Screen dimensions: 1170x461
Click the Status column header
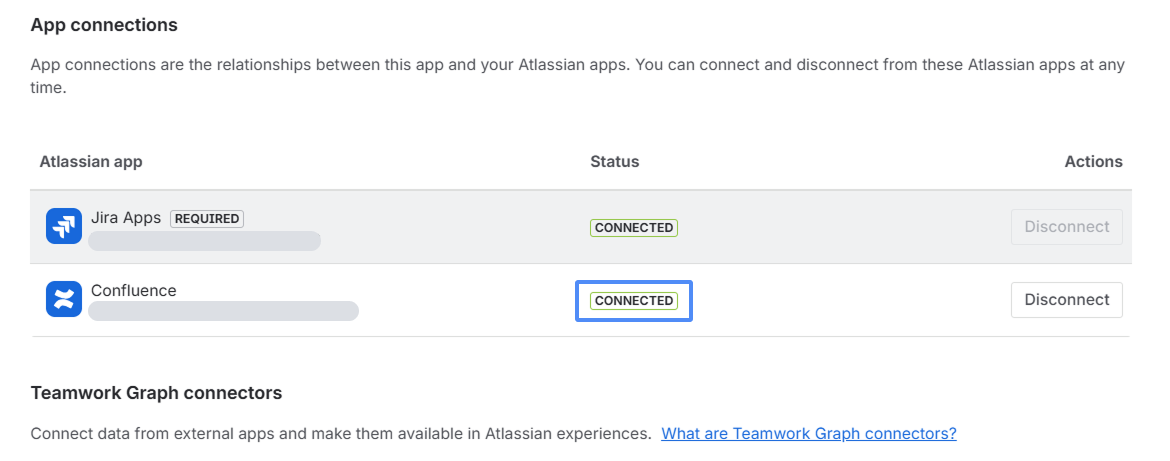click(614, 162)
